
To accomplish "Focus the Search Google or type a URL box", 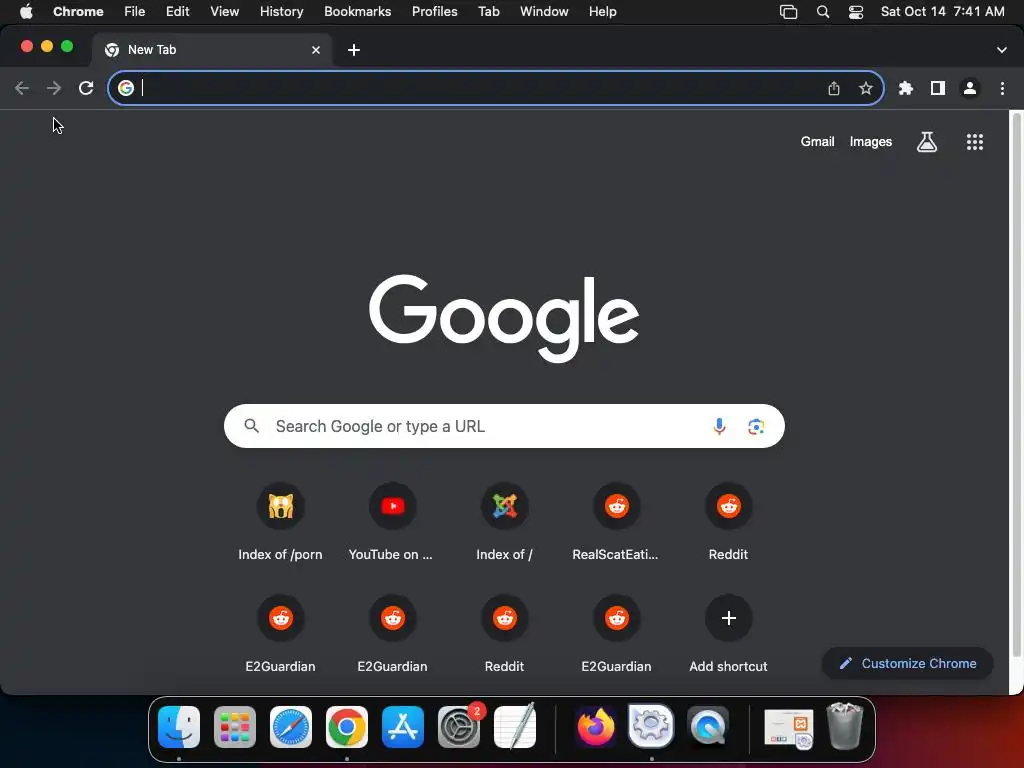I will [x=504, y=426].
